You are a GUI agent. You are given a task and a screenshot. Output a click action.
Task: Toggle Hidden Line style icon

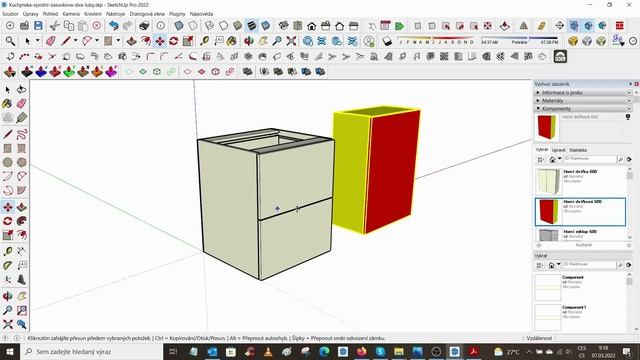coord(223,26)
